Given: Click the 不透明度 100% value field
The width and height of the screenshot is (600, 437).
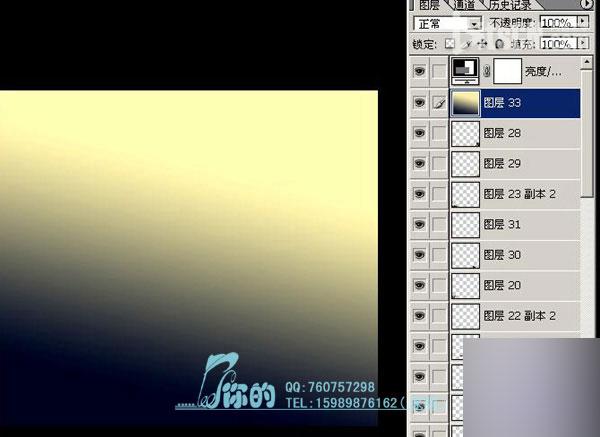Looking at the screenshot, I should coord(559,22).
